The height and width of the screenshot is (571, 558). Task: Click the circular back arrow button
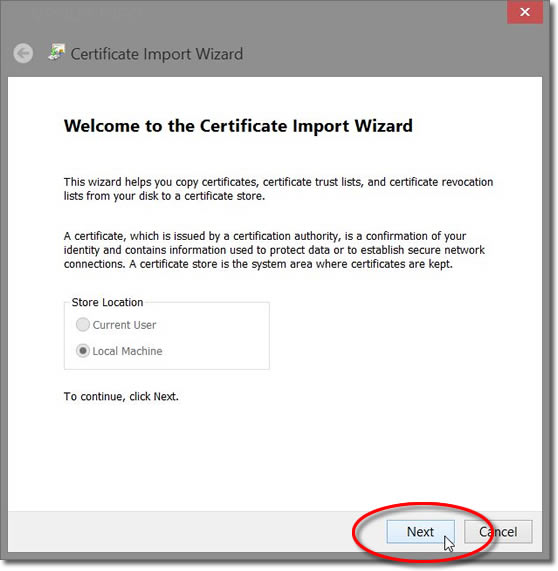[x=23, y=54]
